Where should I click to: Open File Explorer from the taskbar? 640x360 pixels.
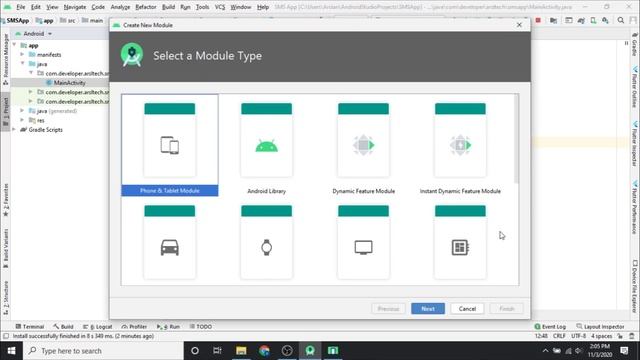[x=241, y=351]
